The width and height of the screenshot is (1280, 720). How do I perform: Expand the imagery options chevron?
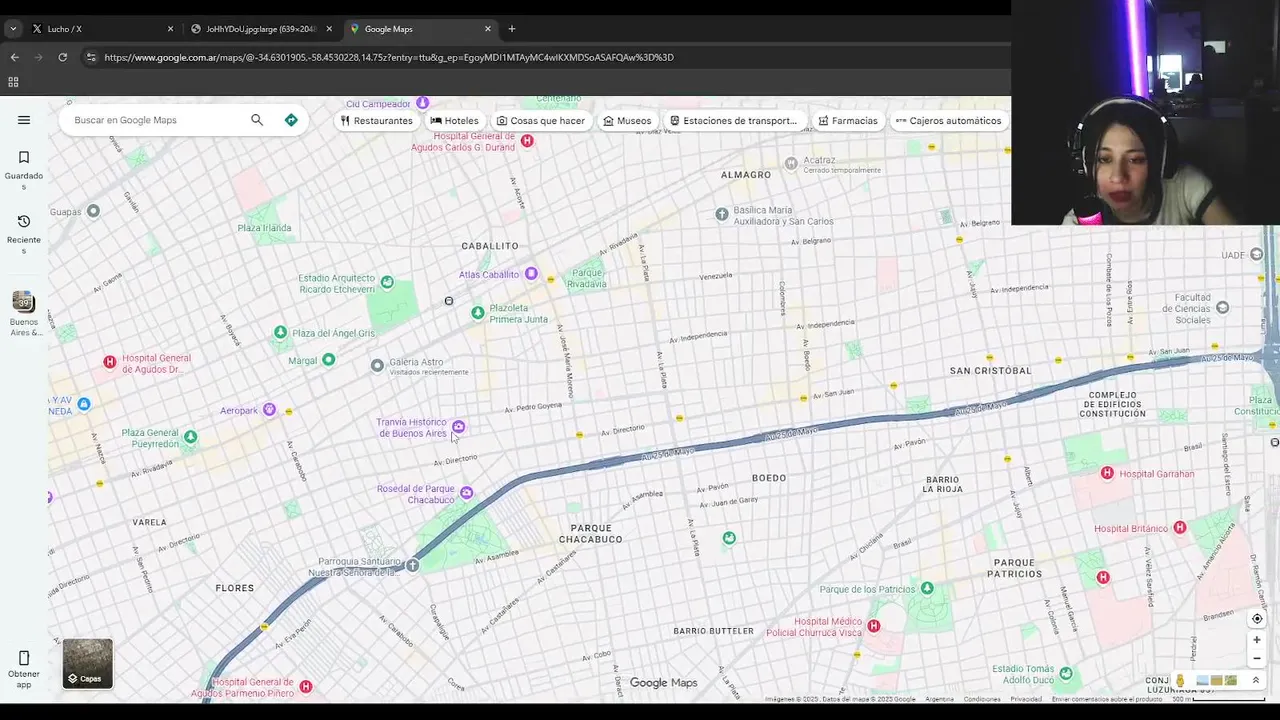coord(1256,681)
